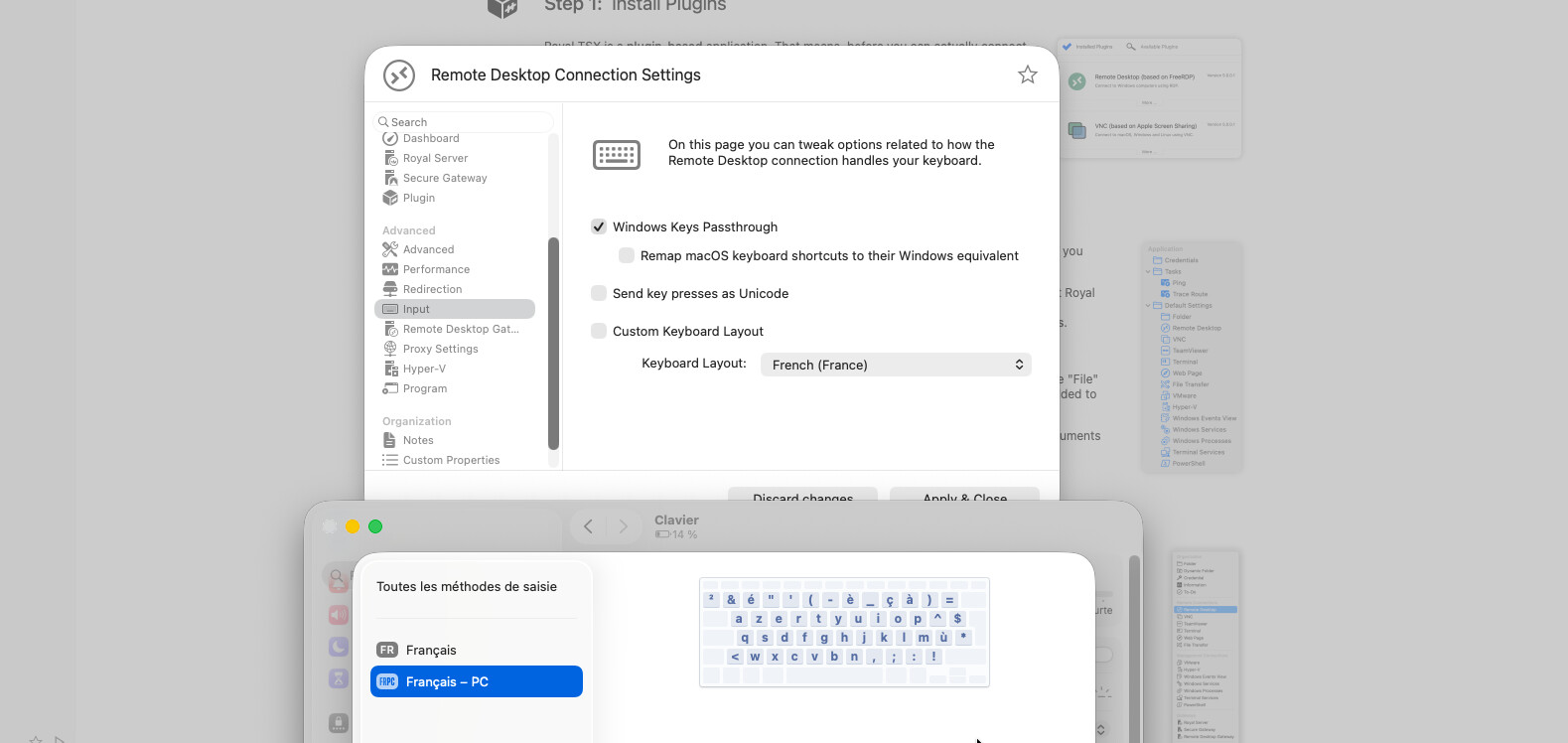This screenshot has height=743, width=1568.
Task: Click the Proxy Settings globe icon
Action: 390,349
